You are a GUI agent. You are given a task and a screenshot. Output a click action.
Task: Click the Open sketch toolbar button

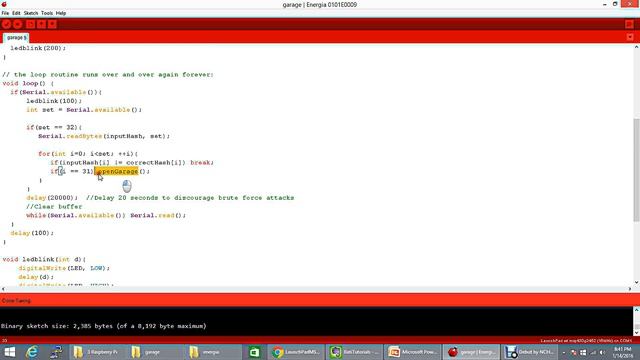point(41,24)
